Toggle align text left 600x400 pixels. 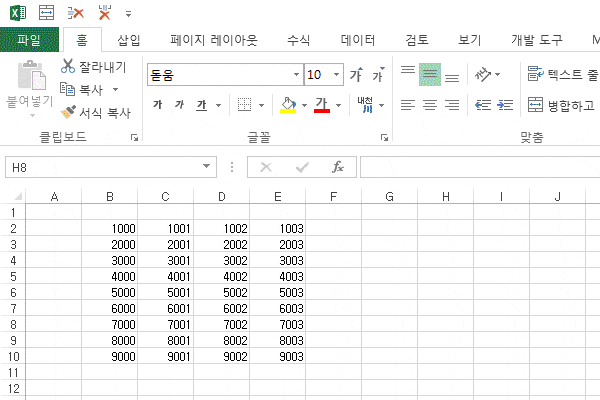tap(408, 105)
